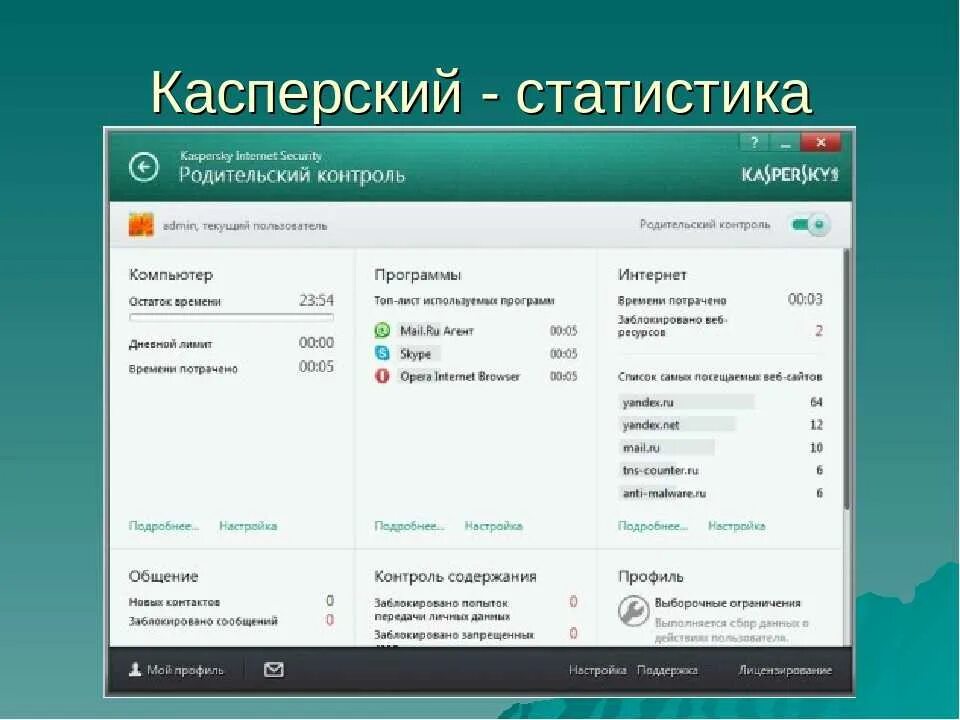Toggle the Родительский контроль switch off

tap(811, 225)
